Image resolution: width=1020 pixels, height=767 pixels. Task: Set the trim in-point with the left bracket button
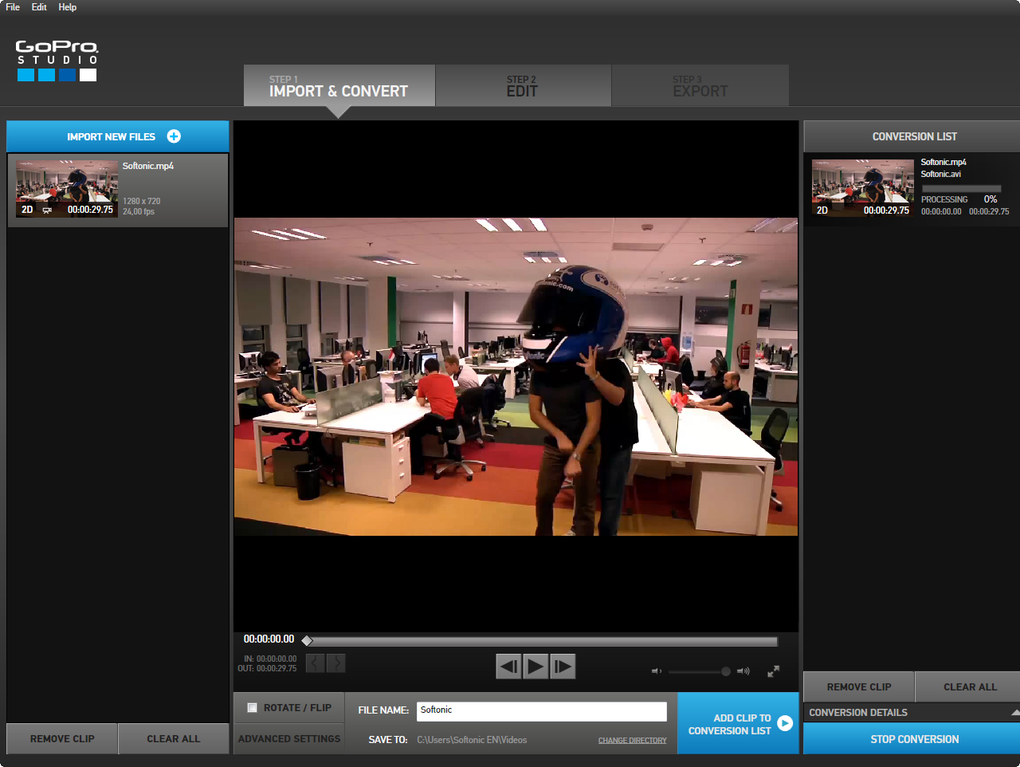tap(315, 664)
